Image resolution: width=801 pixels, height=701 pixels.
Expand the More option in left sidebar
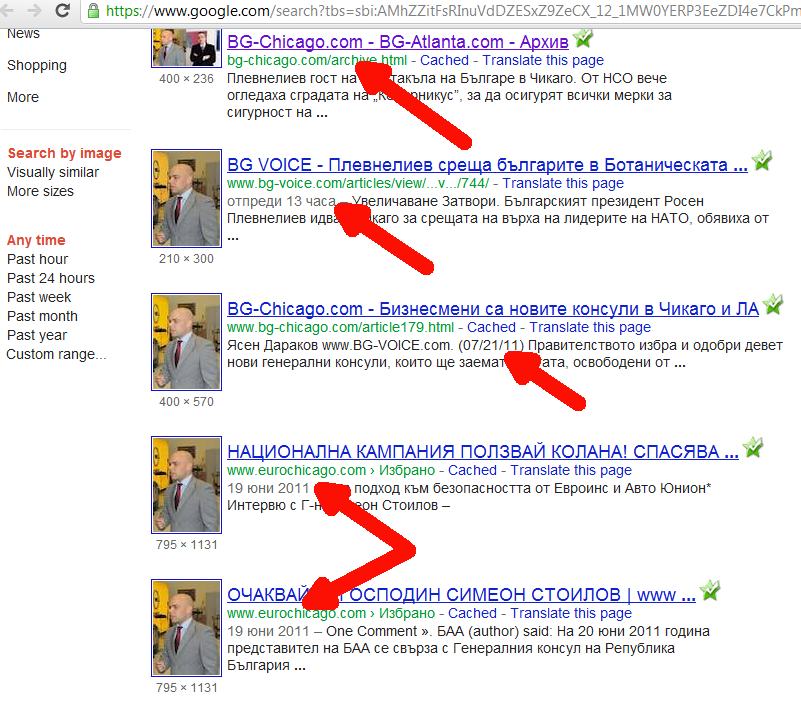coord(23,97)
